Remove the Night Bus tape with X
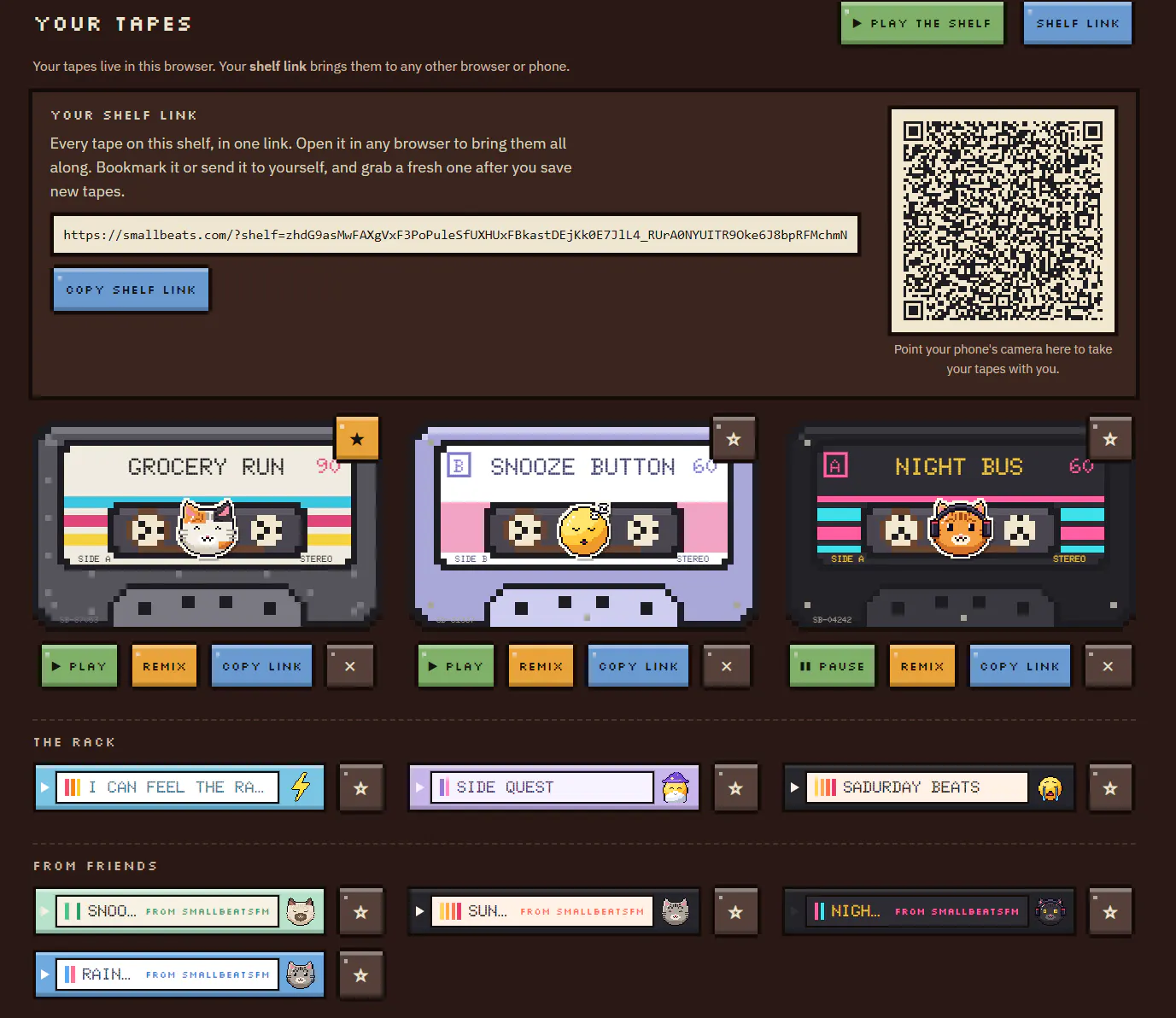1176x1018 pixels. (x=1108, y=666)
